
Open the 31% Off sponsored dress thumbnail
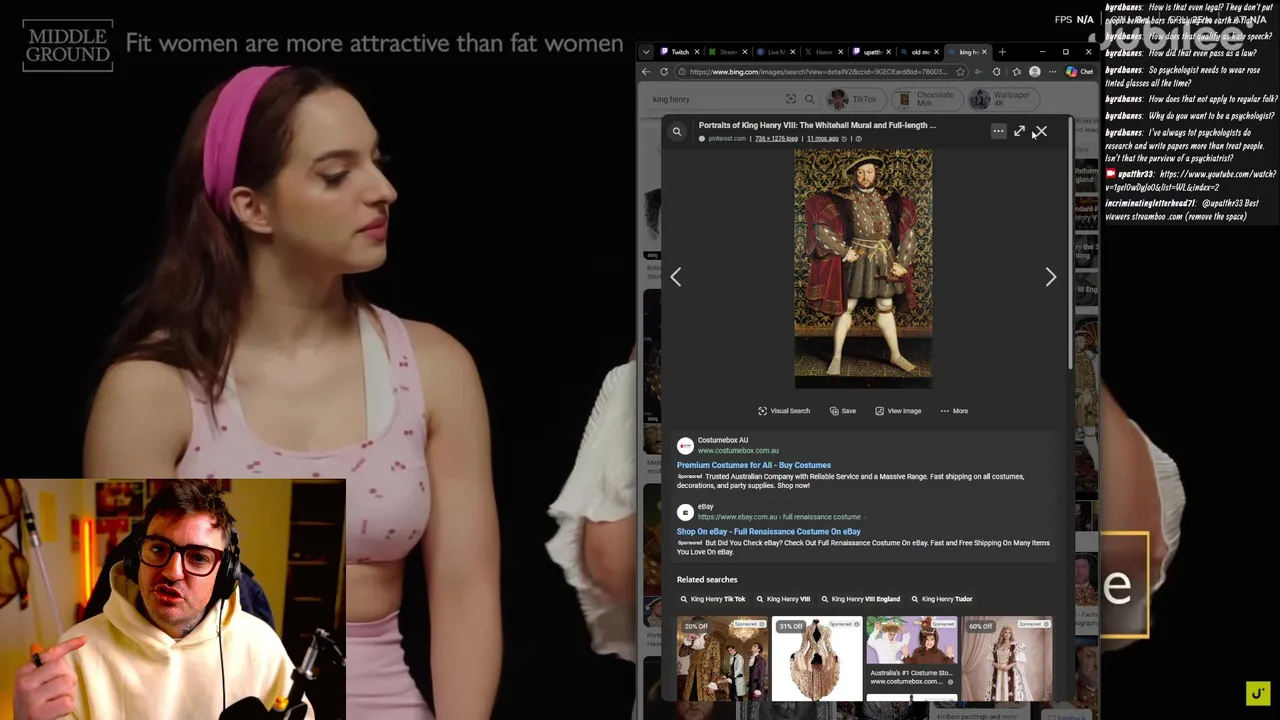817,659
